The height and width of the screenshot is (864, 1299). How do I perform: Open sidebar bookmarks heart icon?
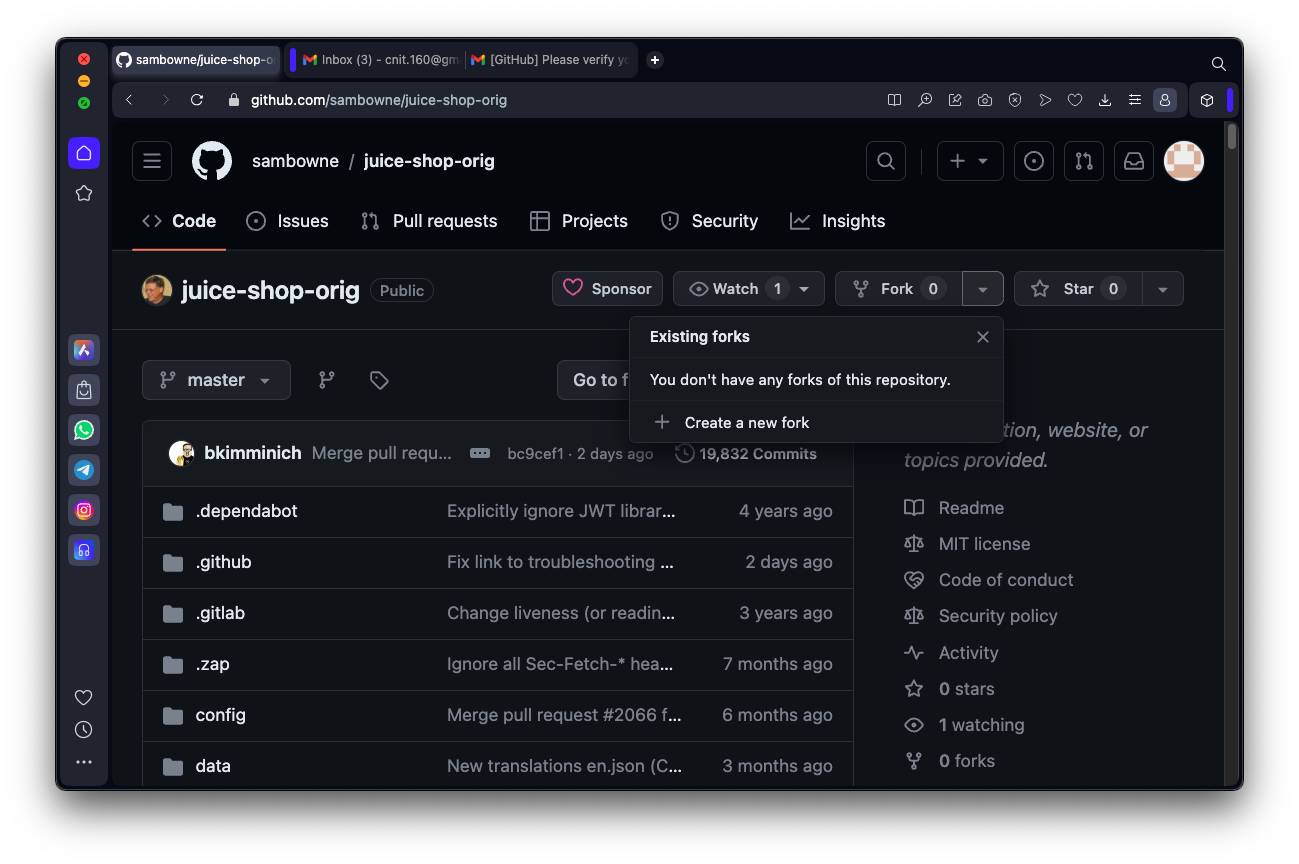pos(84,697)
